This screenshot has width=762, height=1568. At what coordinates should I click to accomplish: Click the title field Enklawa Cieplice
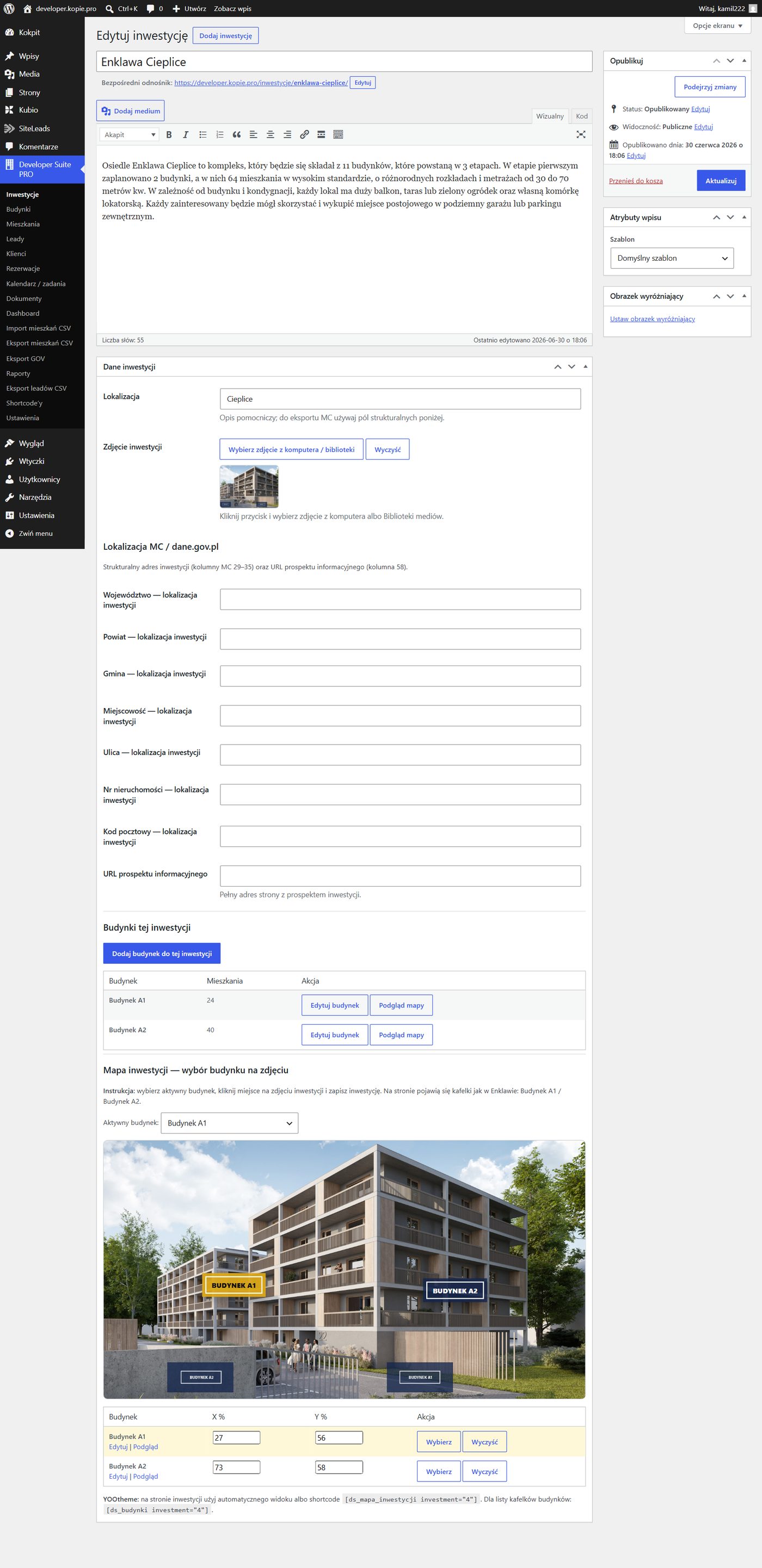tap(344, 62)
